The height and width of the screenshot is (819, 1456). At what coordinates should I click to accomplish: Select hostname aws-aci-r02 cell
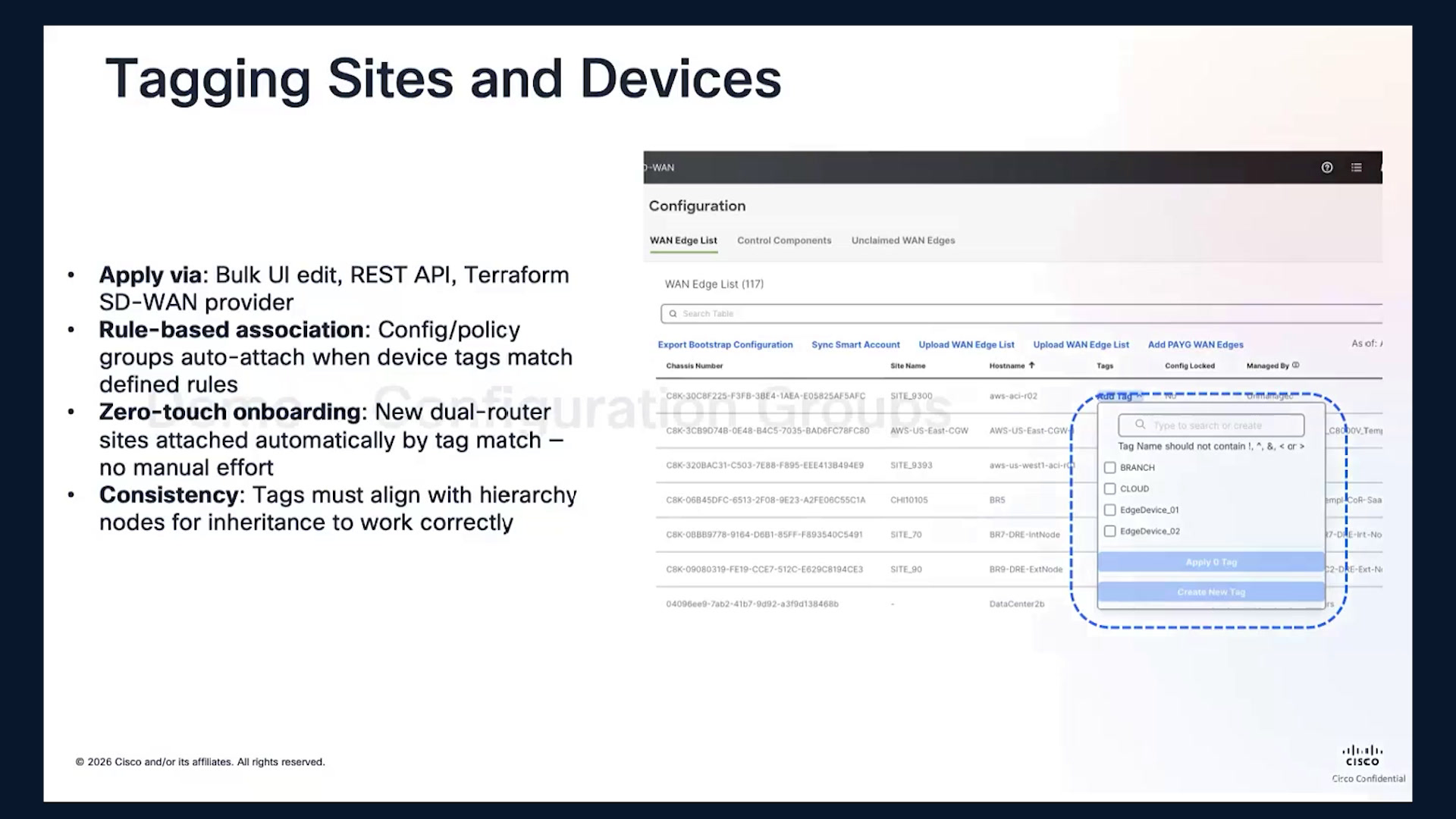[x=1013, y=396]
